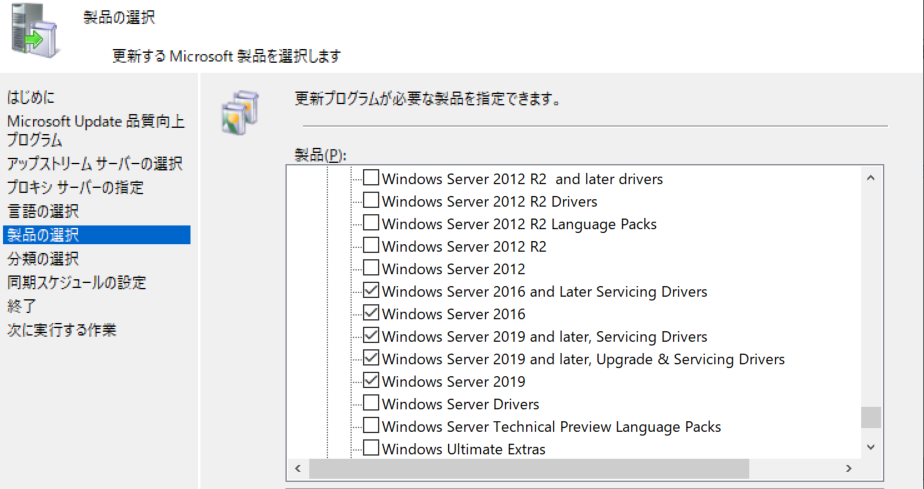Check the Windows Server Drivers checkbox
924x489 pixels.
point(371,403)
